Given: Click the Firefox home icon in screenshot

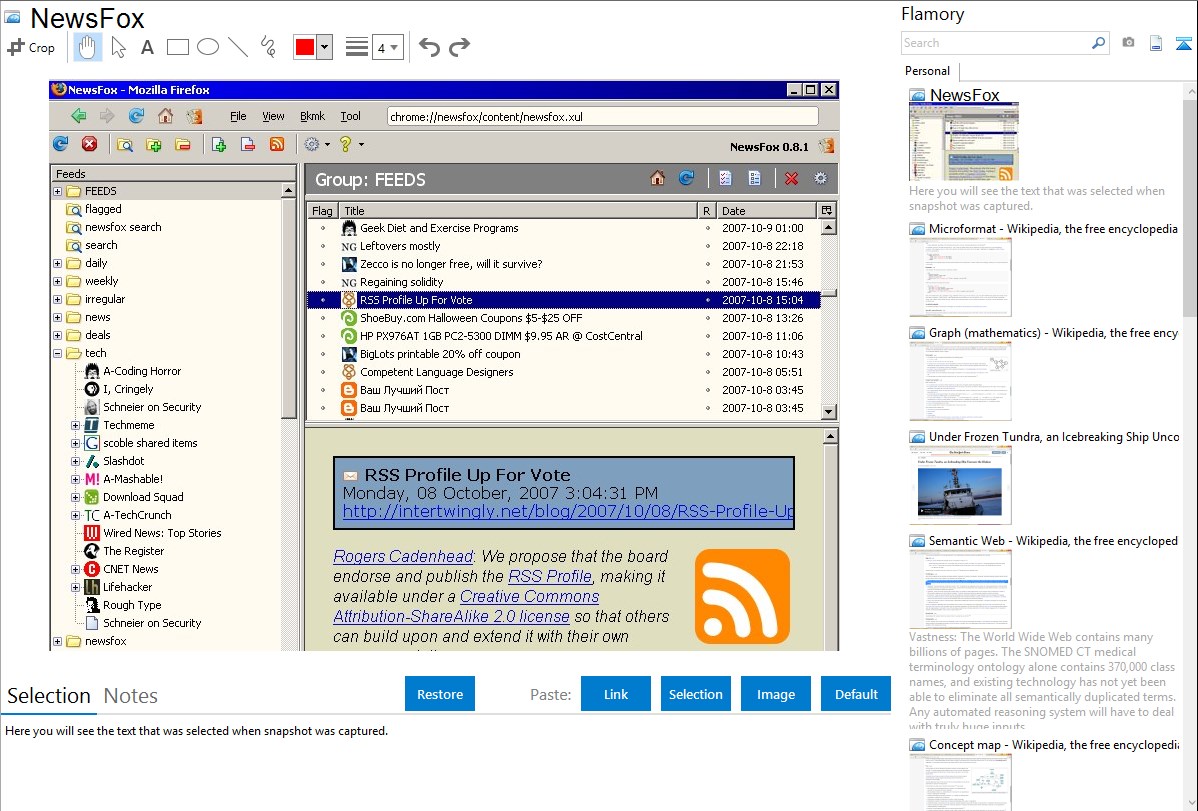Looking at the screenshot, I should (165, 116).
